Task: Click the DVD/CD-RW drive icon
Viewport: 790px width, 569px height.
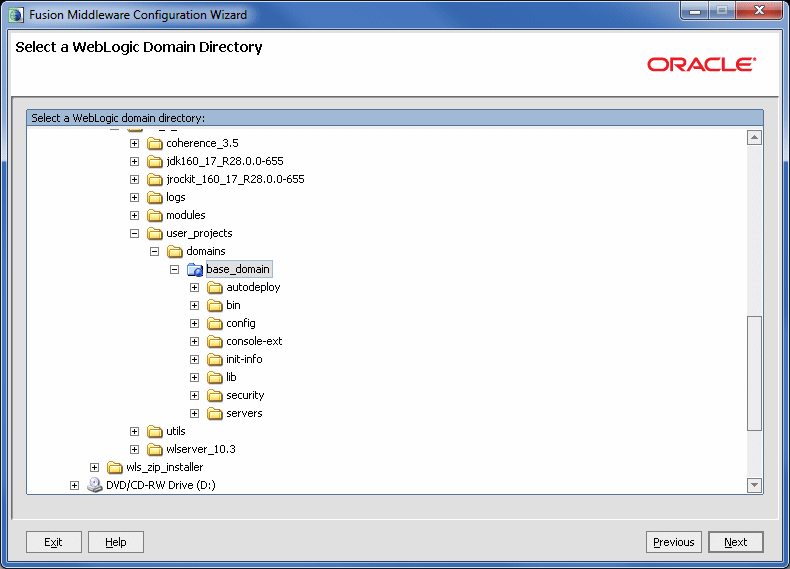Action: [95, 485]
